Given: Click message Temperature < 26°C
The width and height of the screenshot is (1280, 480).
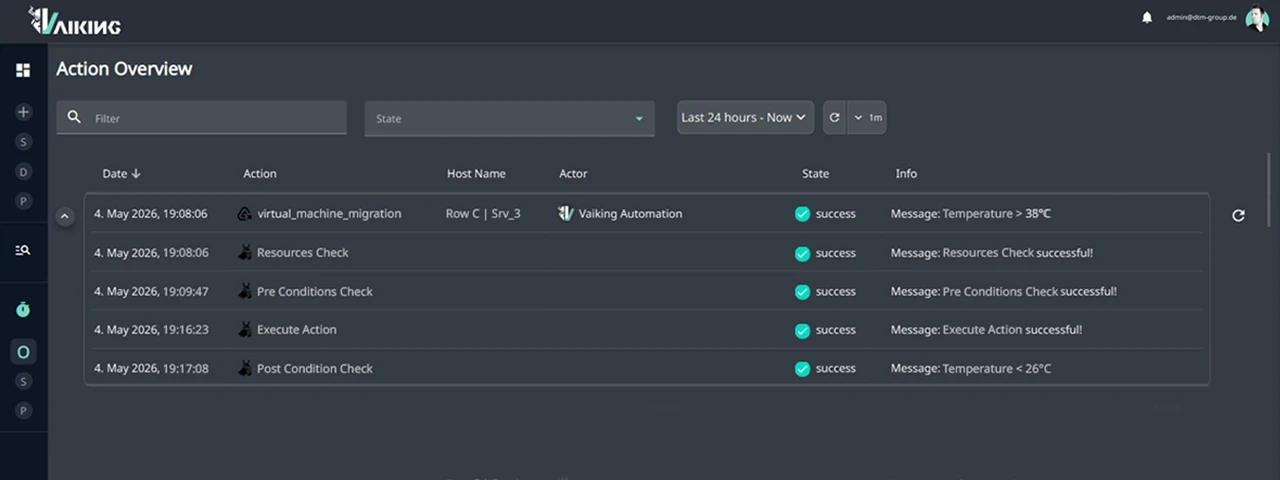Looking at the screenshot, I should tap(971, 369).
